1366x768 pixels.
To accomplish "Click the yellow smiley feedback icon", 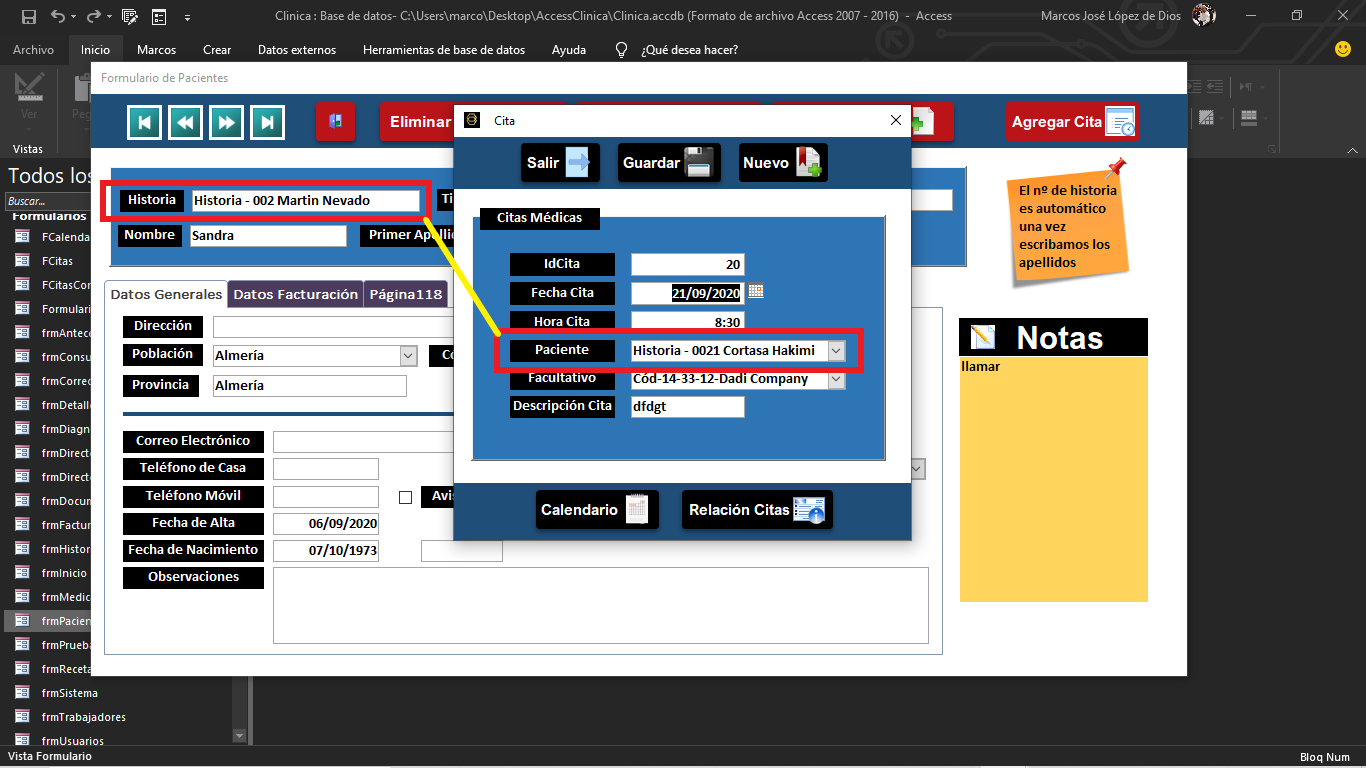I will [1343, 48].
